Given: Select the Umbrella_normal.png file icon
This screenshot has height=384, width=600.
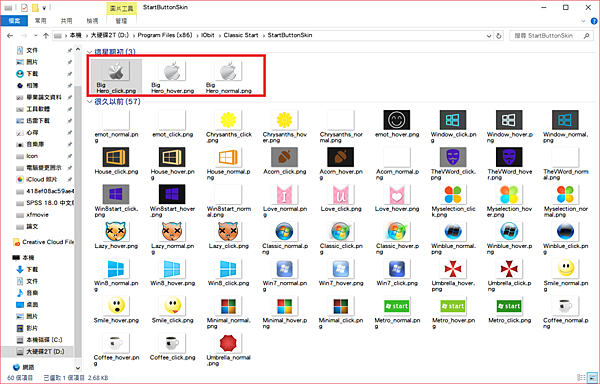Looking at the screenshot, I should point(228,342).
